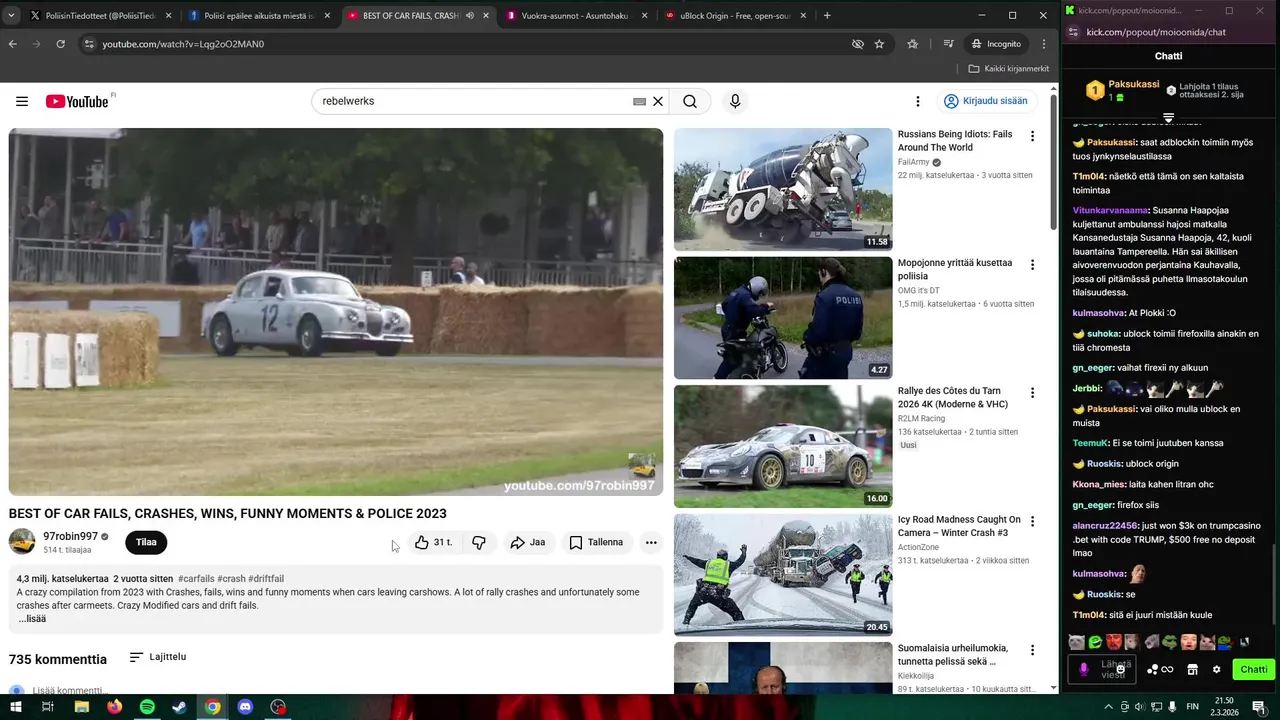Open the tab search dropdown arrow
1280x720 pixels.
pyautogui.click(x=12, y=16)
